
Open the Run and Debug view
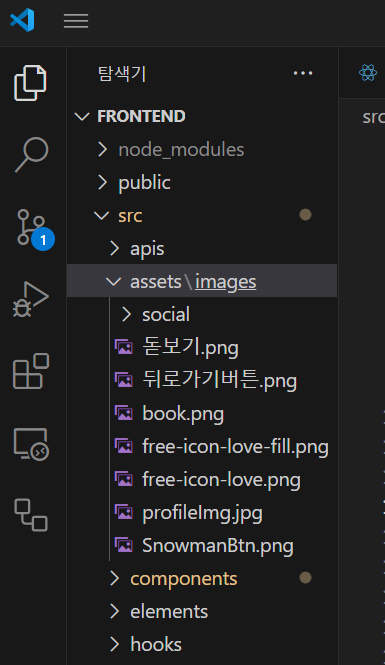31,299
